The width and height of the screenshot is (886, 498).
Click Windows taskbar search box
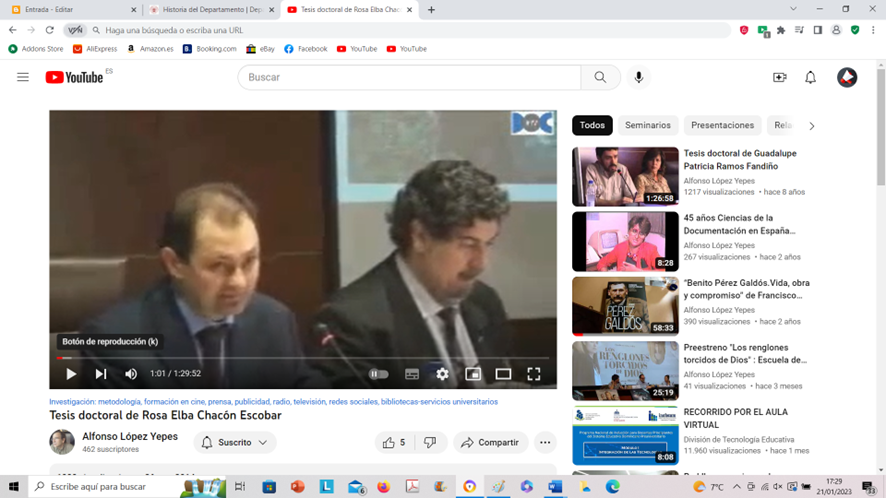click(127, 487)
